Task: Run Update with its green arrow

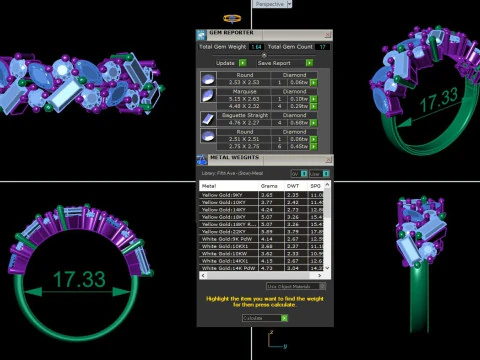Action: tap(243, 63)
